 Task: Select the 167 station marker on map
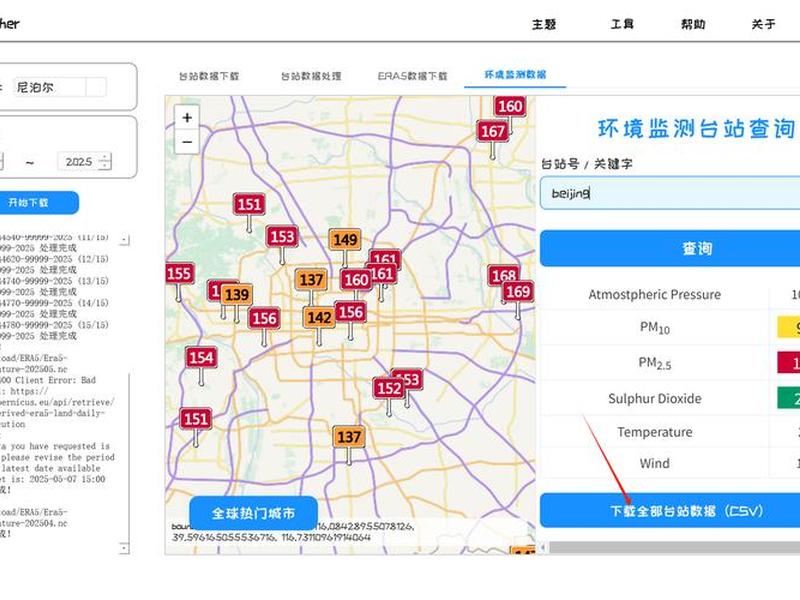(x=492, y=132)
